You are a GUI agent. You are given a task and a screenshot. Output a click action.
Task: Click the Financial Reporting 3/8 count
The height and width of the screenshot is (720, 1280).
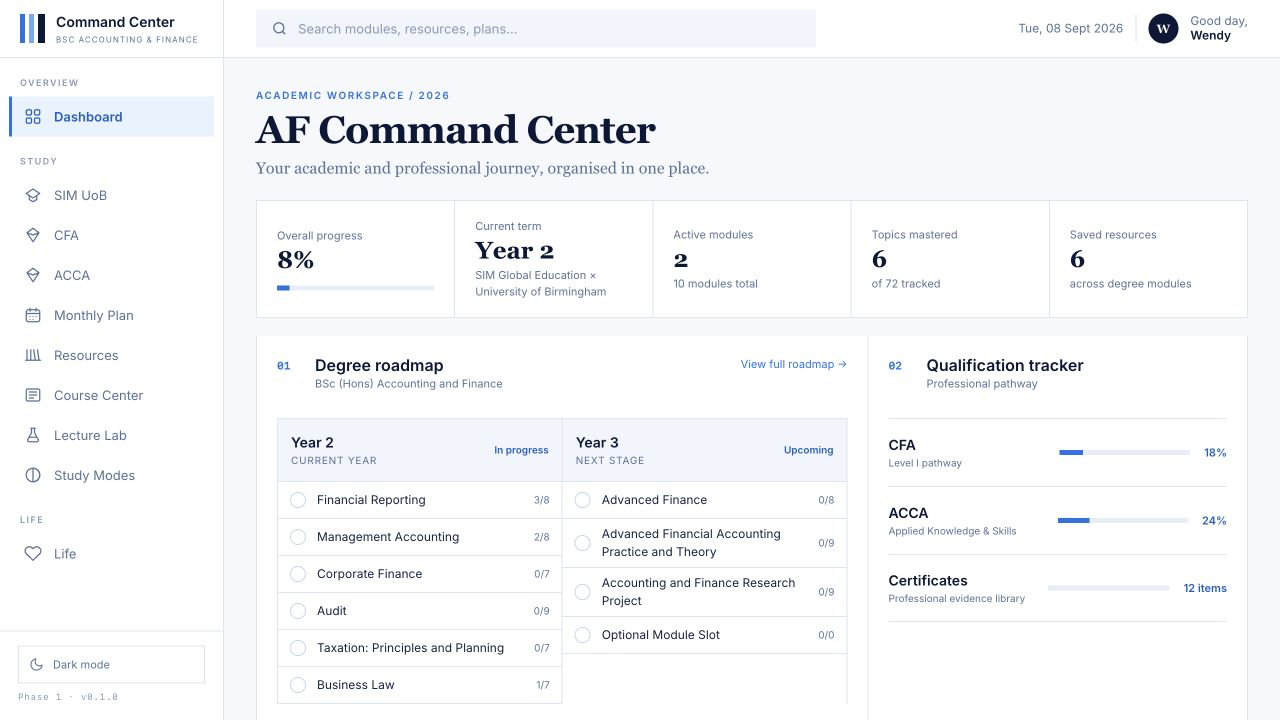[x=541, y=500]
